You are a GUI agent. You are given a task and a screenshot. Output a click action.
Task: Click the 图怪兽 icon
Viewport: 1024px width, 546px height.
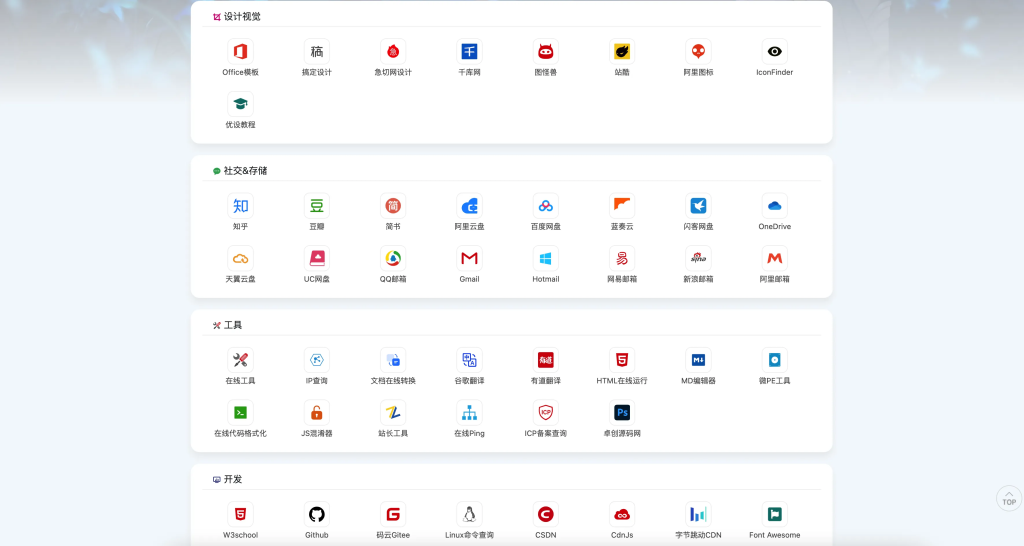coord(546,52)
